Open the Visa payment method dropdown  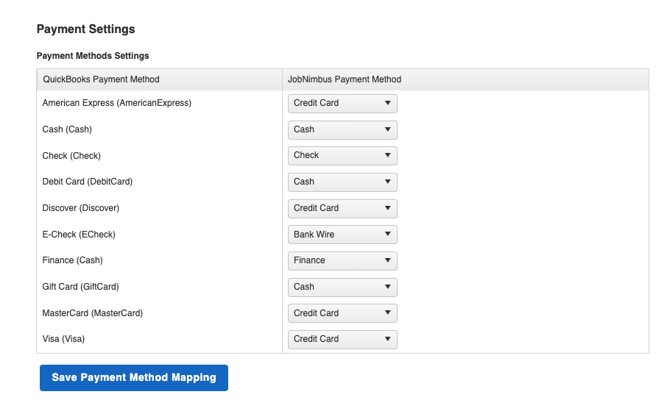pos(342,339)
